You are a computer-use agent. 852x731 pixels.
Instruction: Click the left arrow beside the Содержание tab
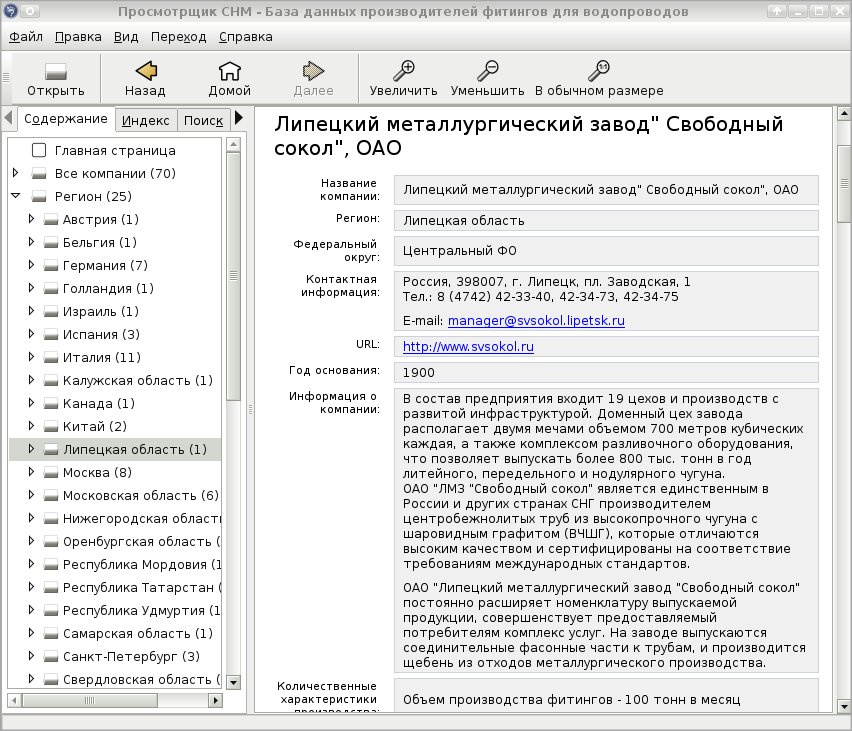[x=8, y=118]
